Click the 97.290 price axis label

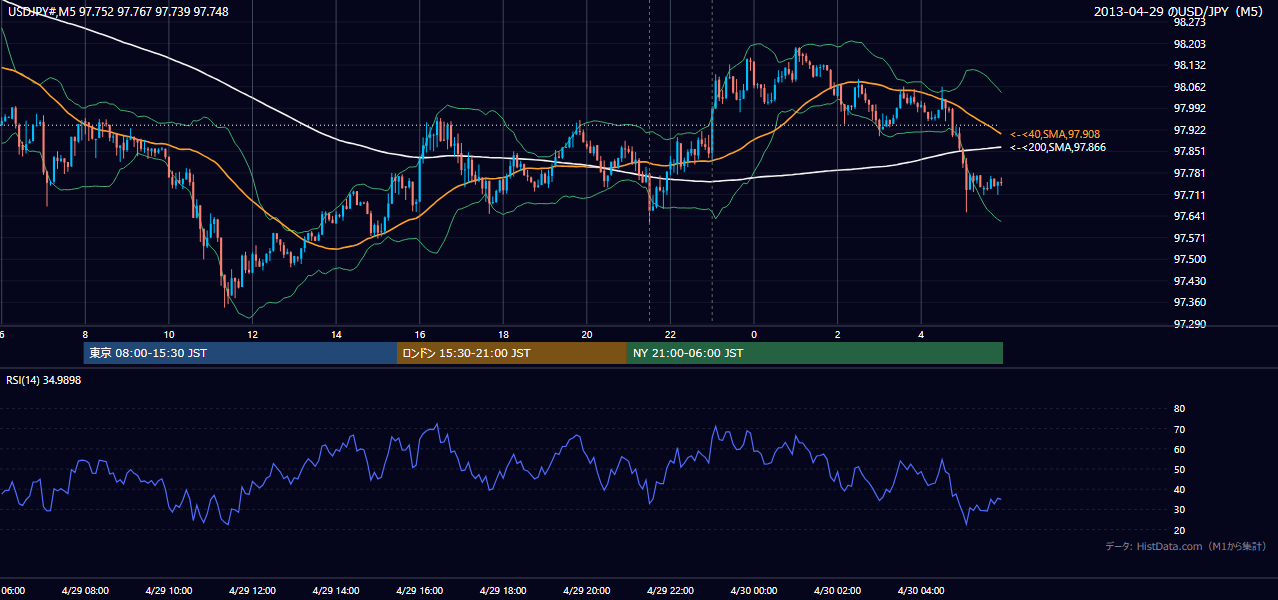point(1189,324)
